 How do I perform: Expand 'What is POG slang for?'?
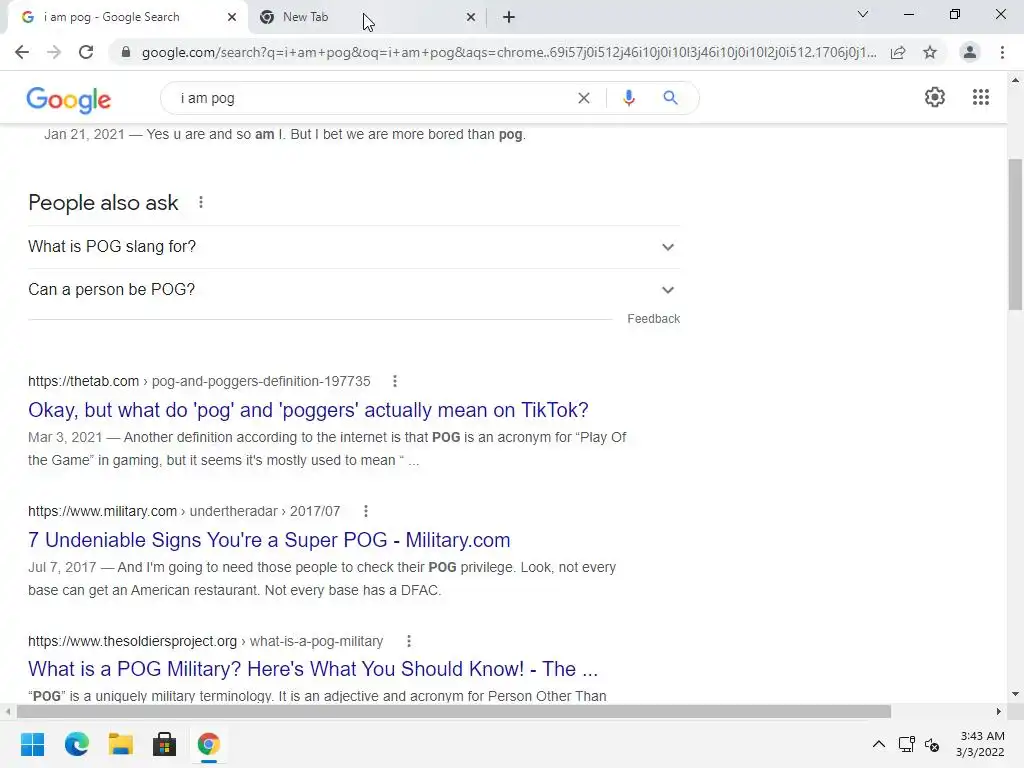point(354,247)
